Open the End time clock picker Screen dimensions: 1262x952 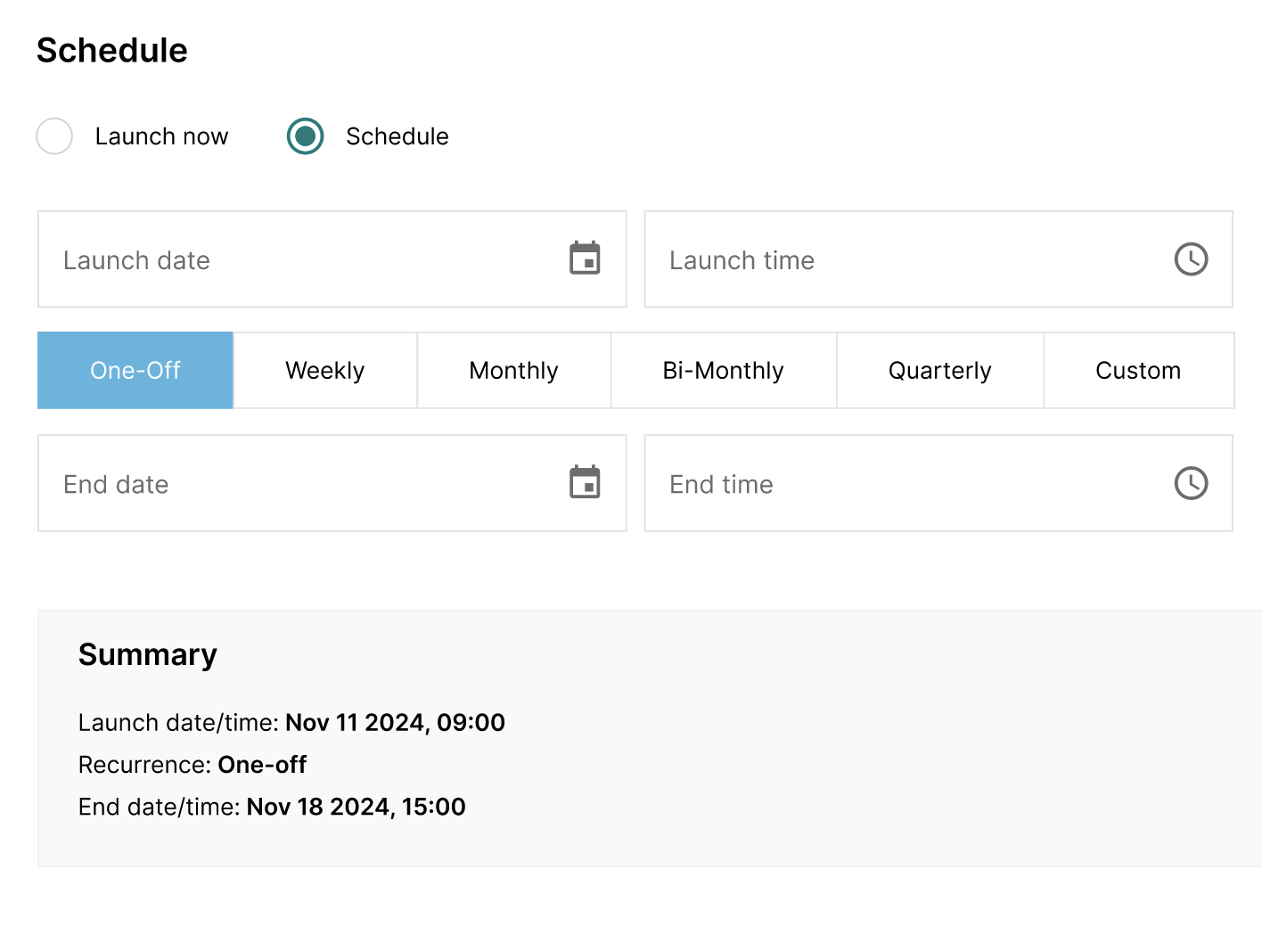[x=1192, y=483]
